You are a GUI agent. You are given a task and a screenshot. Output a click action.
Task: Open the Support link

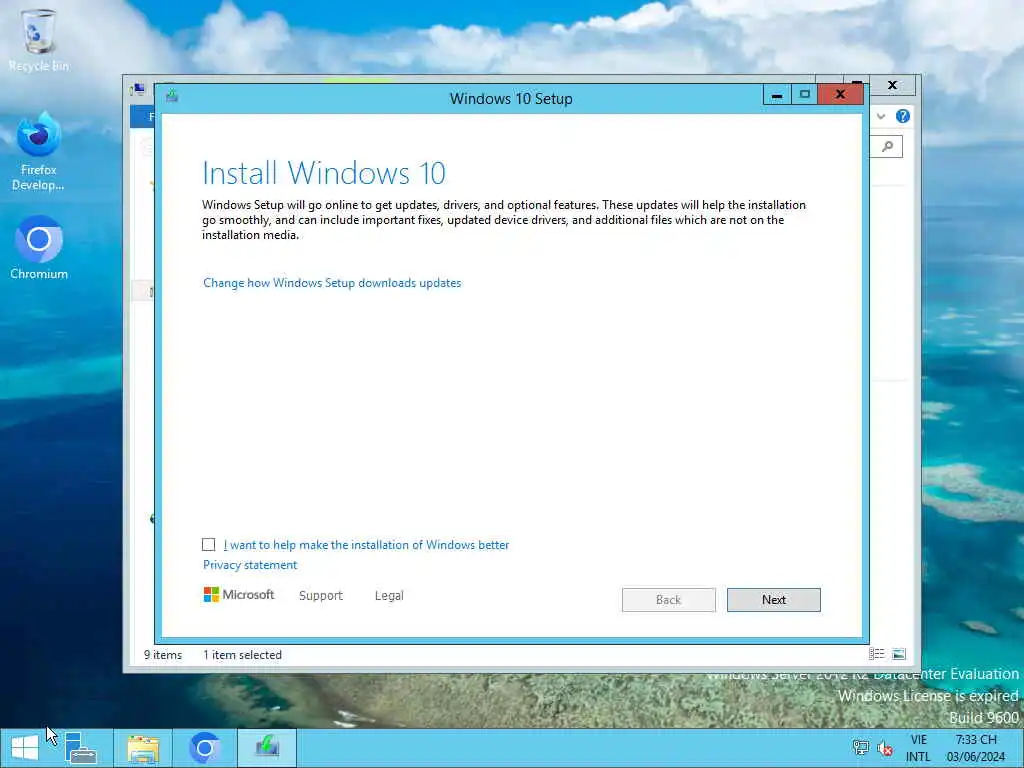[x=321, y=596]
